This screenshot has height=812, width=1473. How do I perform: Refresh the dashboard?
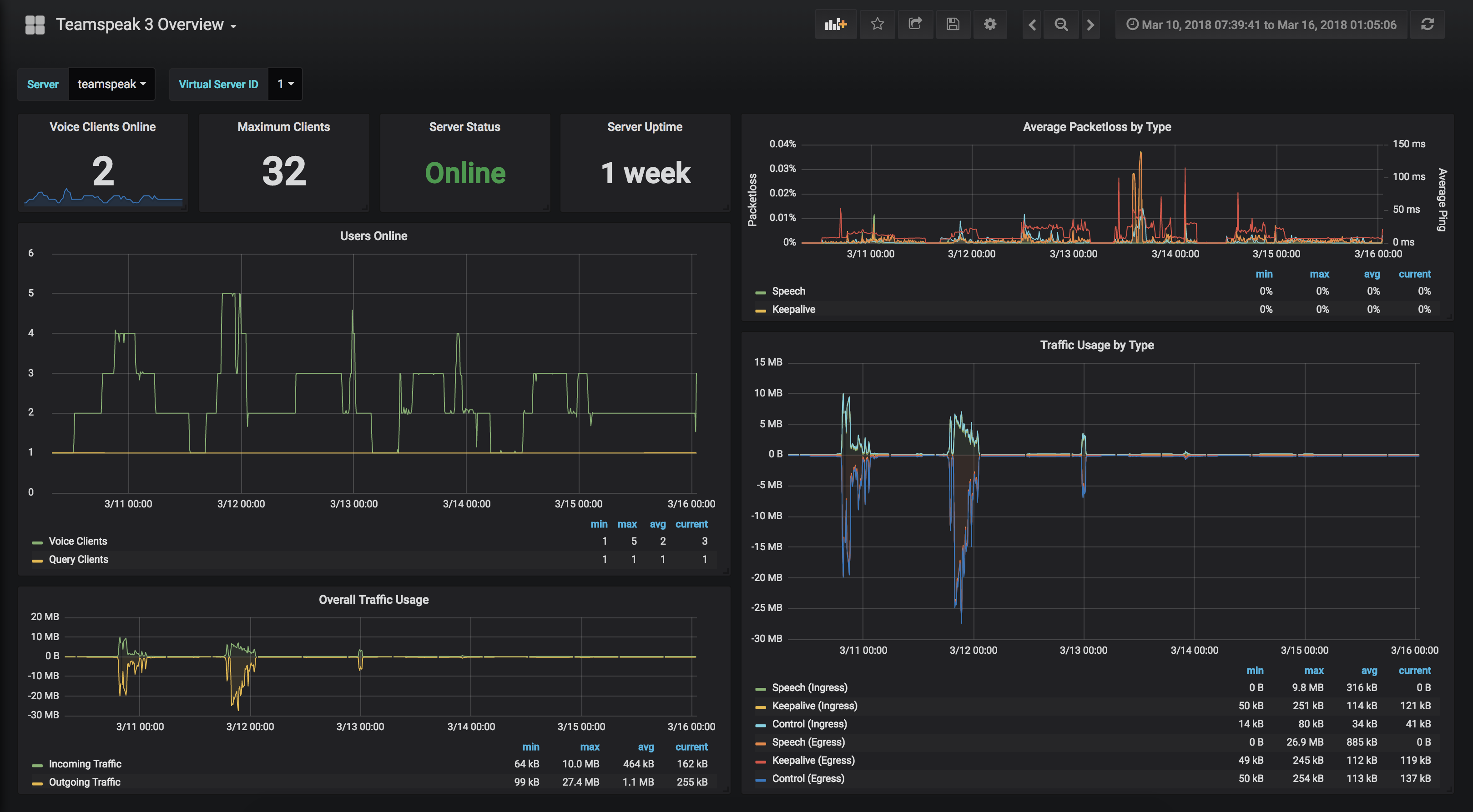tap(1427, 25)
